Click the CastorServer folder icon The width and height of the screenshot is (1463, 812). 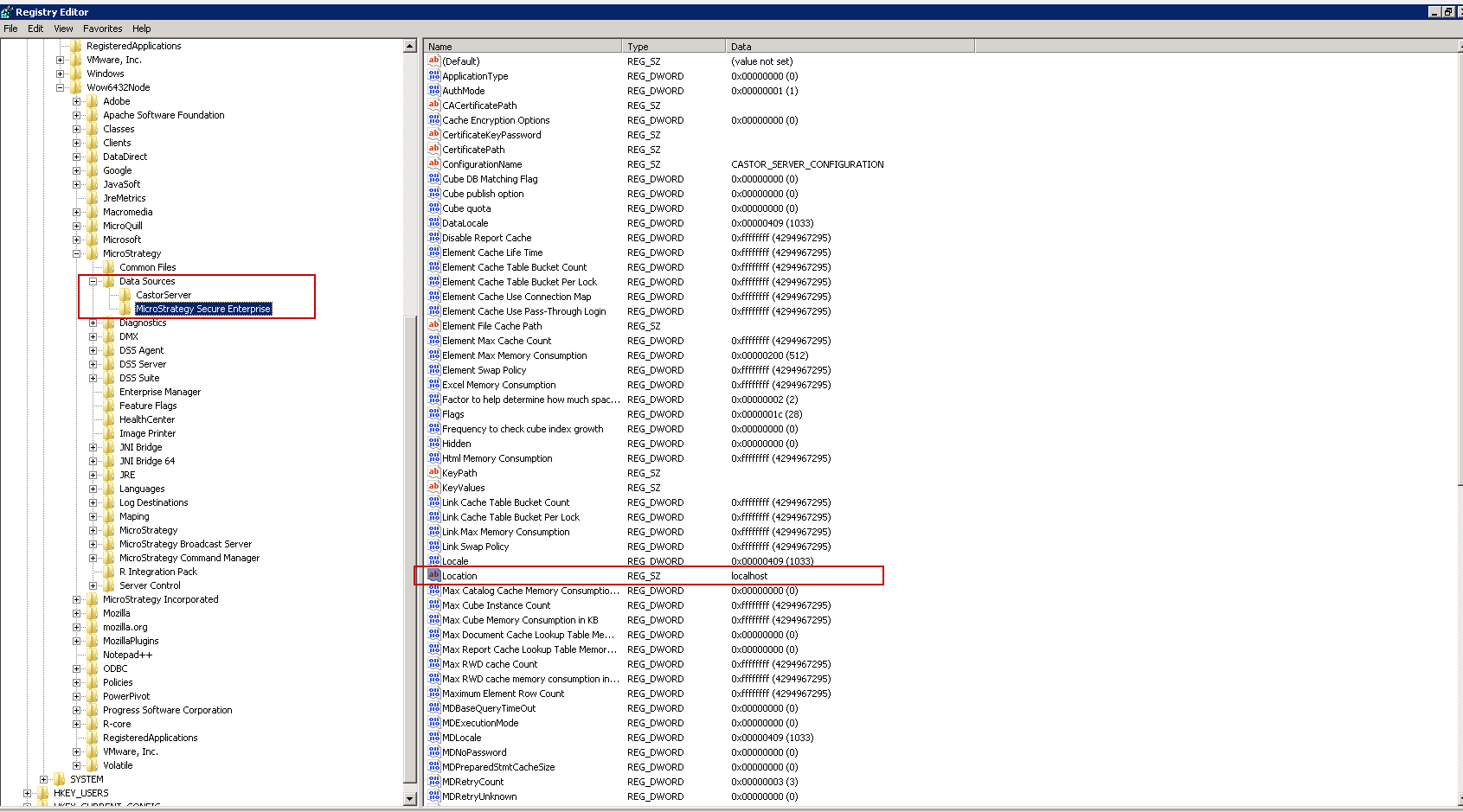125,295
